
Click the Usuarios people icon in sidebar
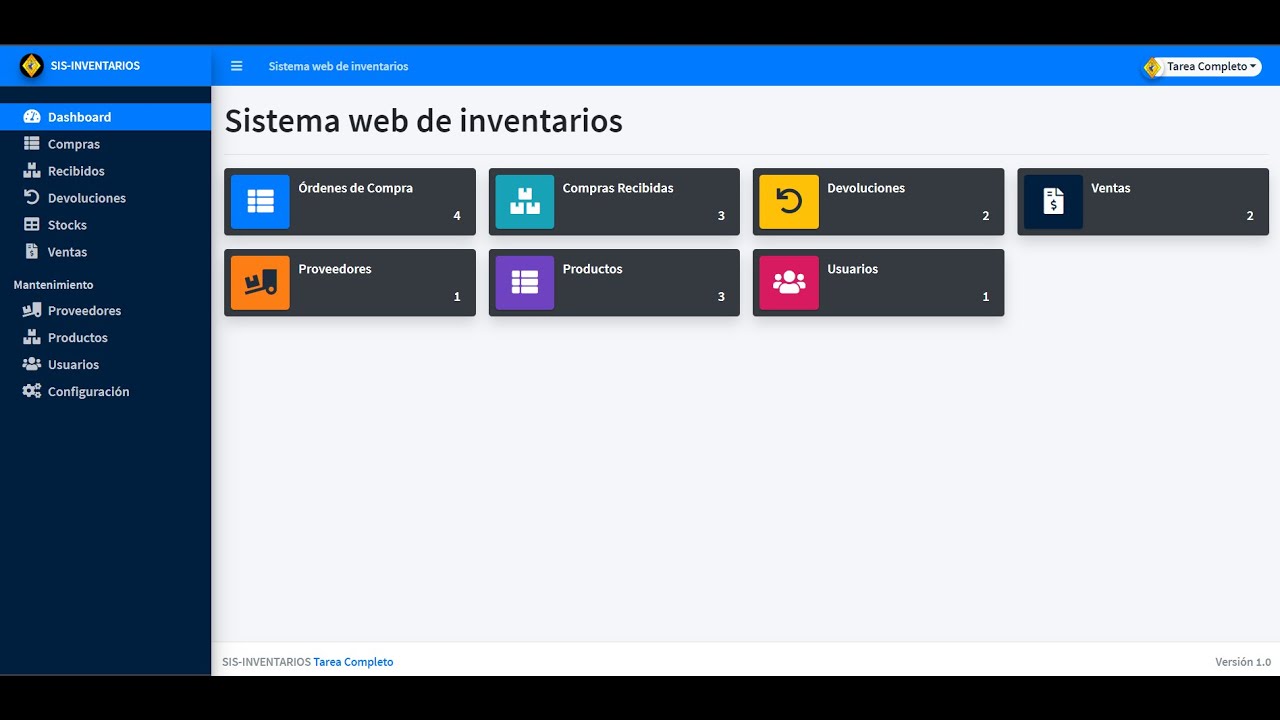pos(32,365)
